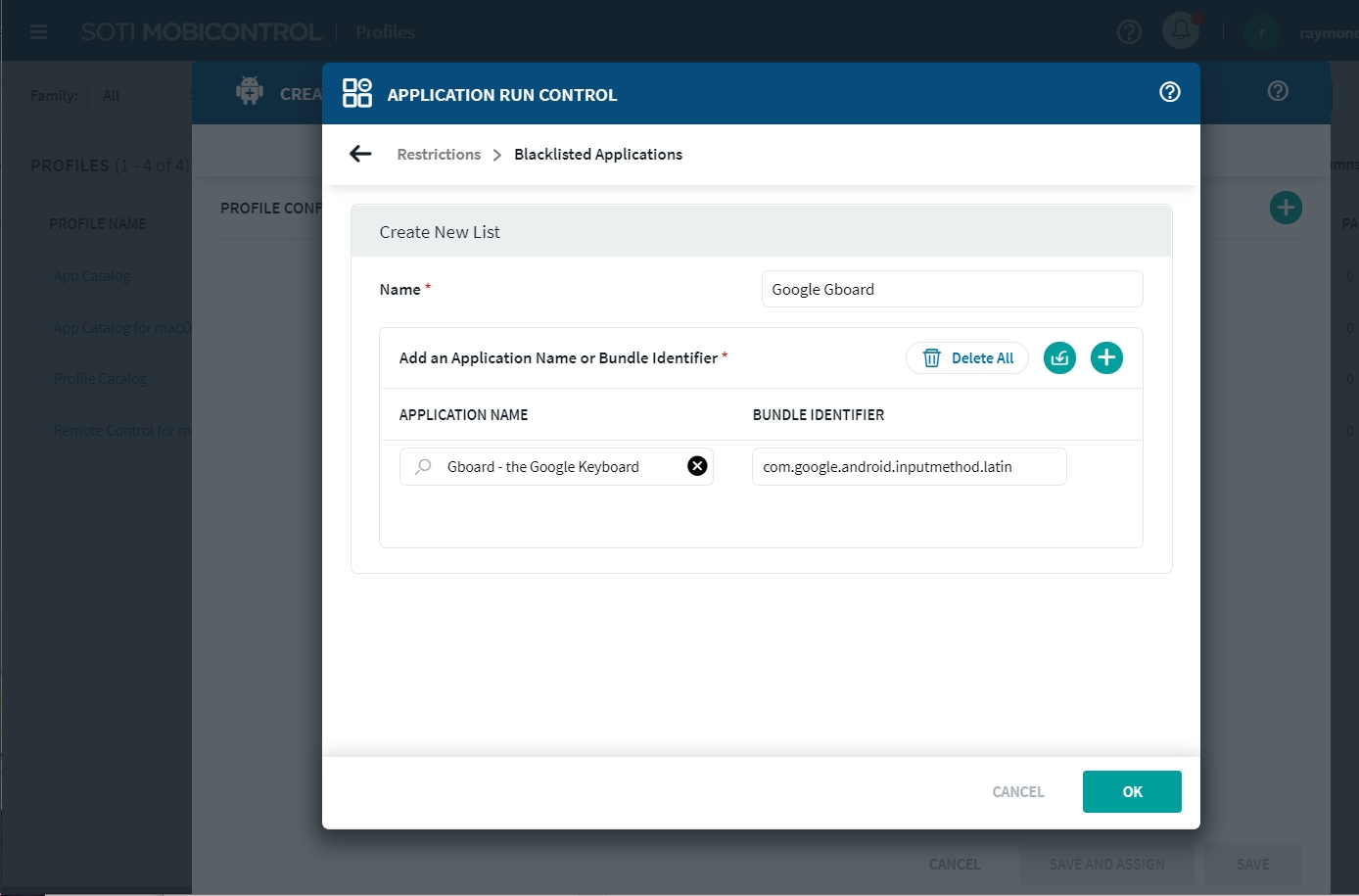Click the search magnifier in Application Name
Image resolution: width=1359 pixels, height=896 pixels.
click(x=423, y=467)
